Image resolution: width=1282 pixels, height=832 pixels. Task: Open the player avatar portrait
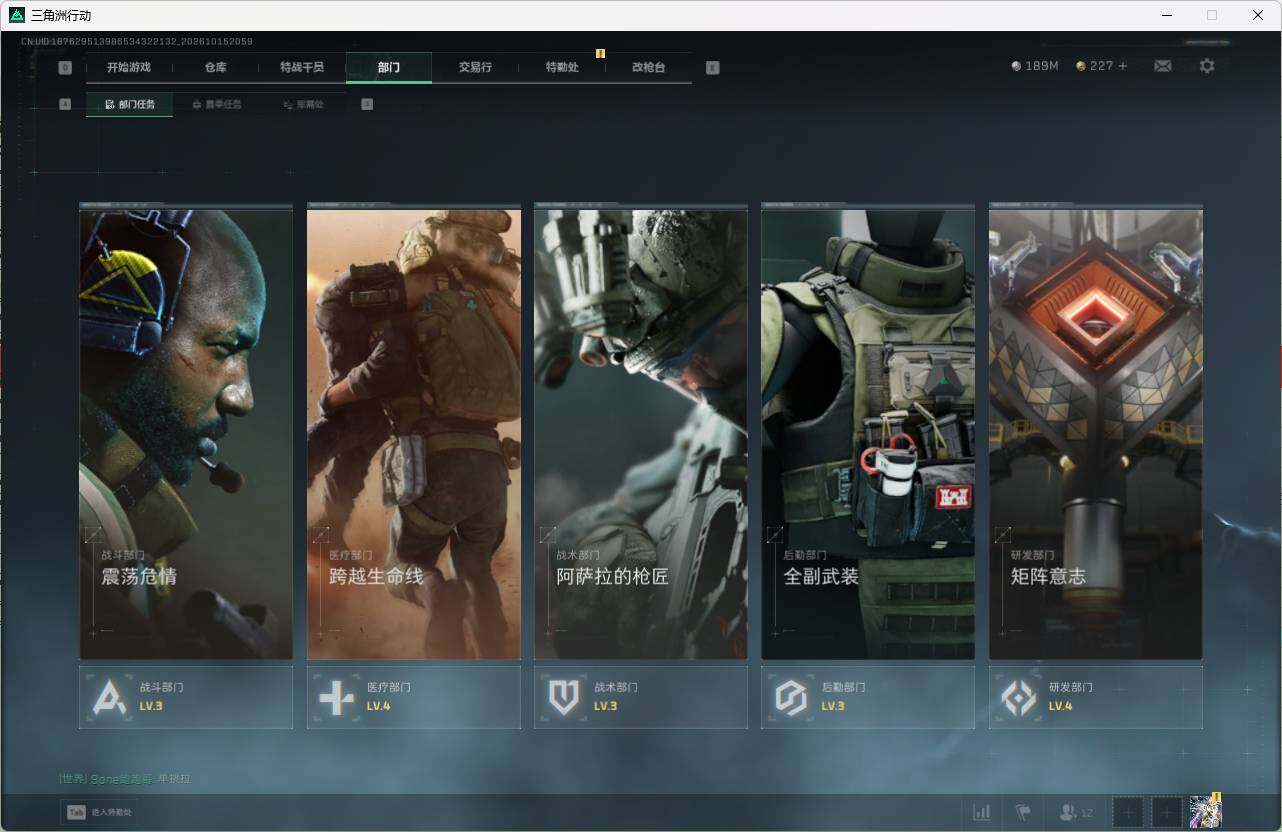coord(1205,811)
